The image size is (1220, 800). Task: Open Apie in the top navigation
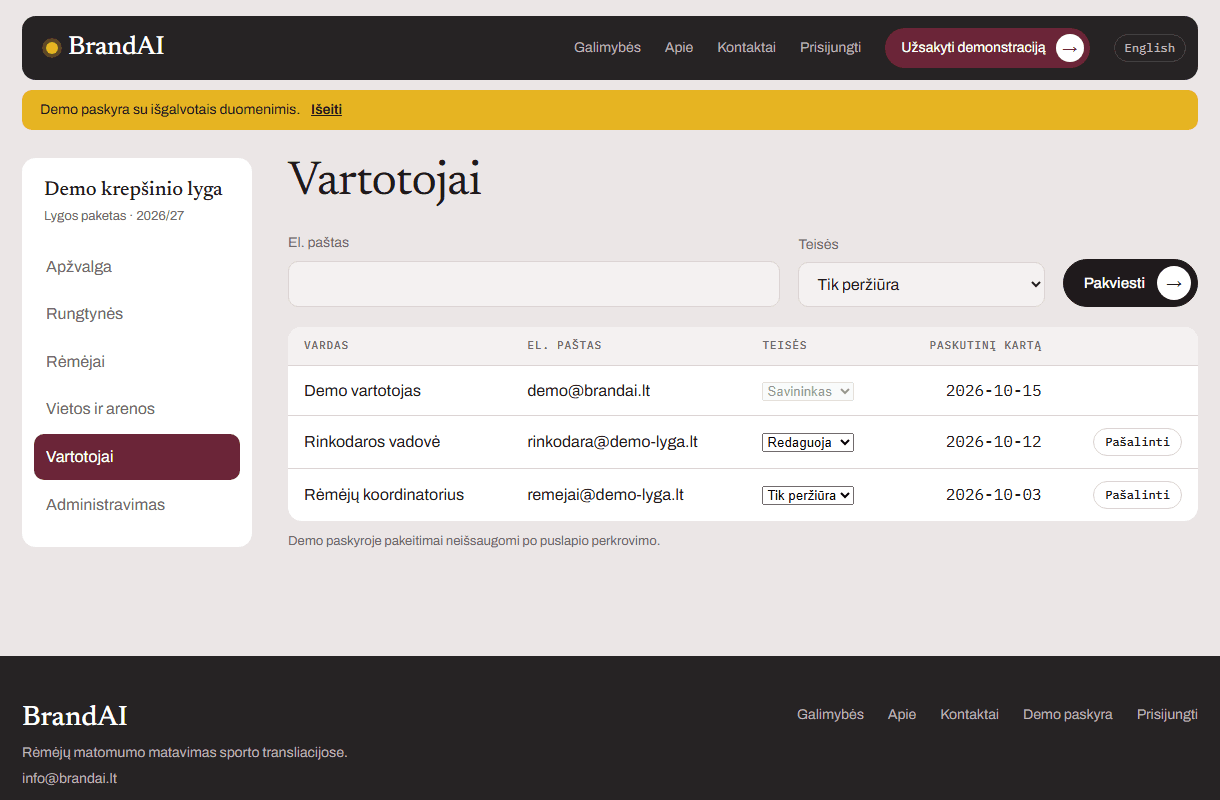click(679, 47)
